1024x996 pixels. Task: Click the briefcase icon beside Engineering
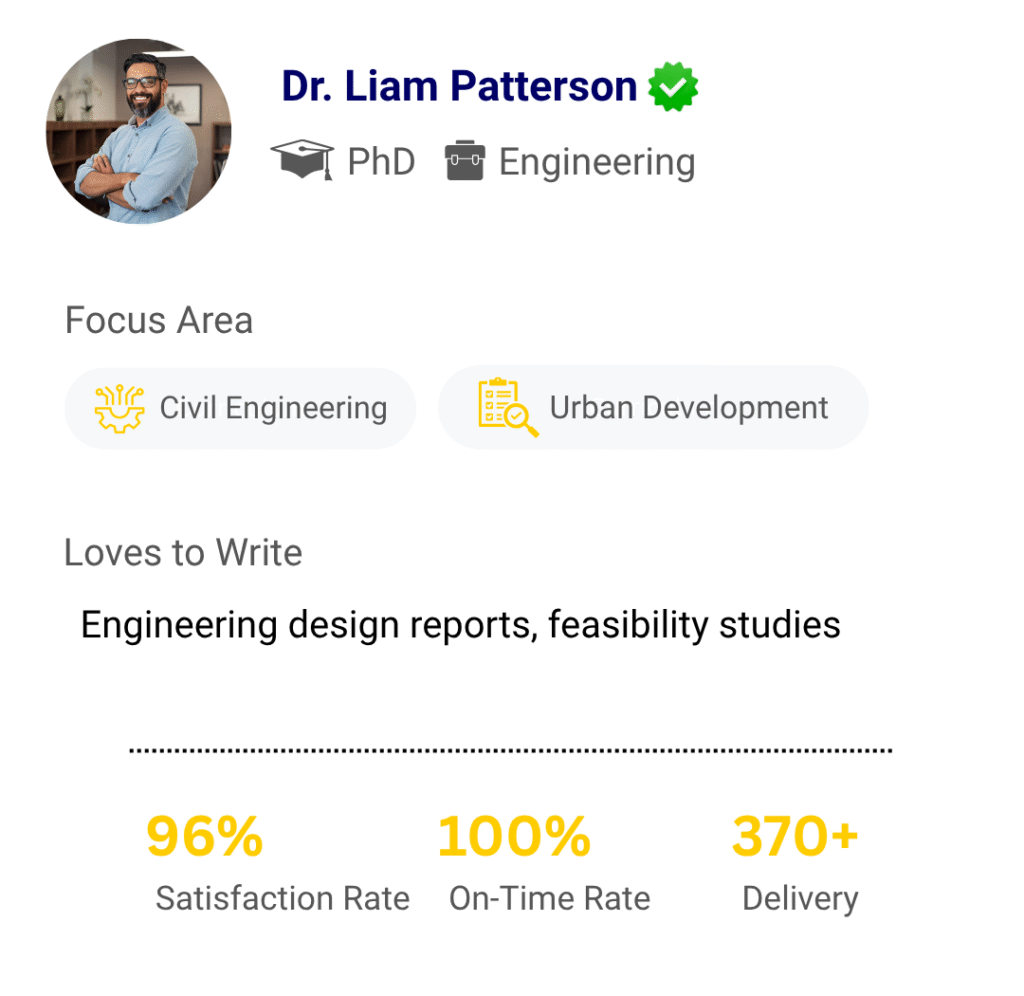465,161
